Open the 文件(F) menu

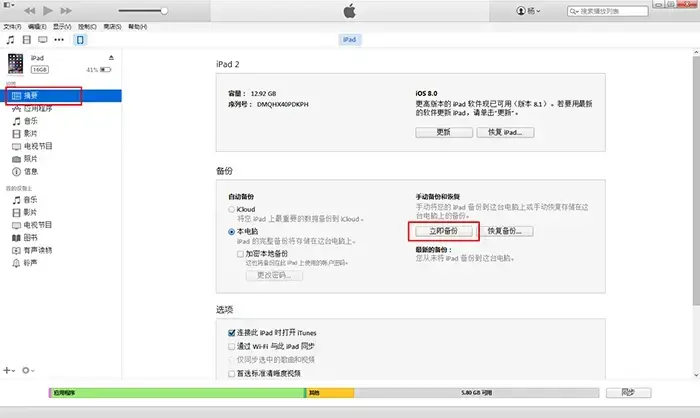pos(12,27)
